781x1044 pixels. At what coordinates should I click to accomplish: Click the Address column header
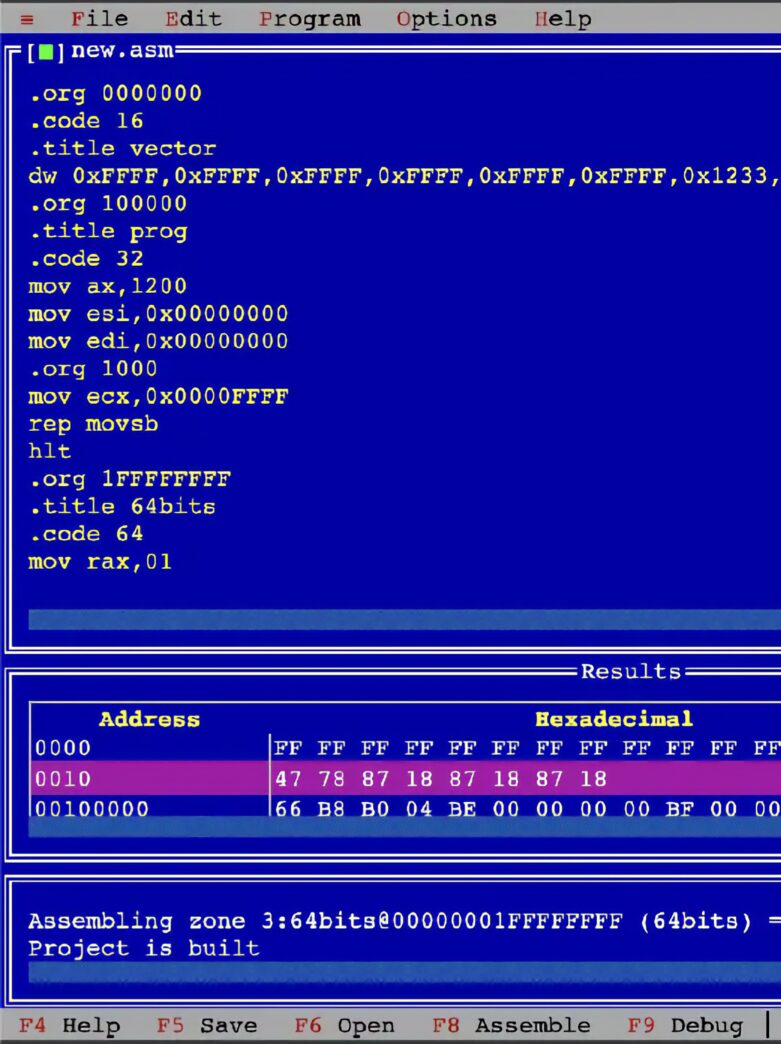point(149,719)
